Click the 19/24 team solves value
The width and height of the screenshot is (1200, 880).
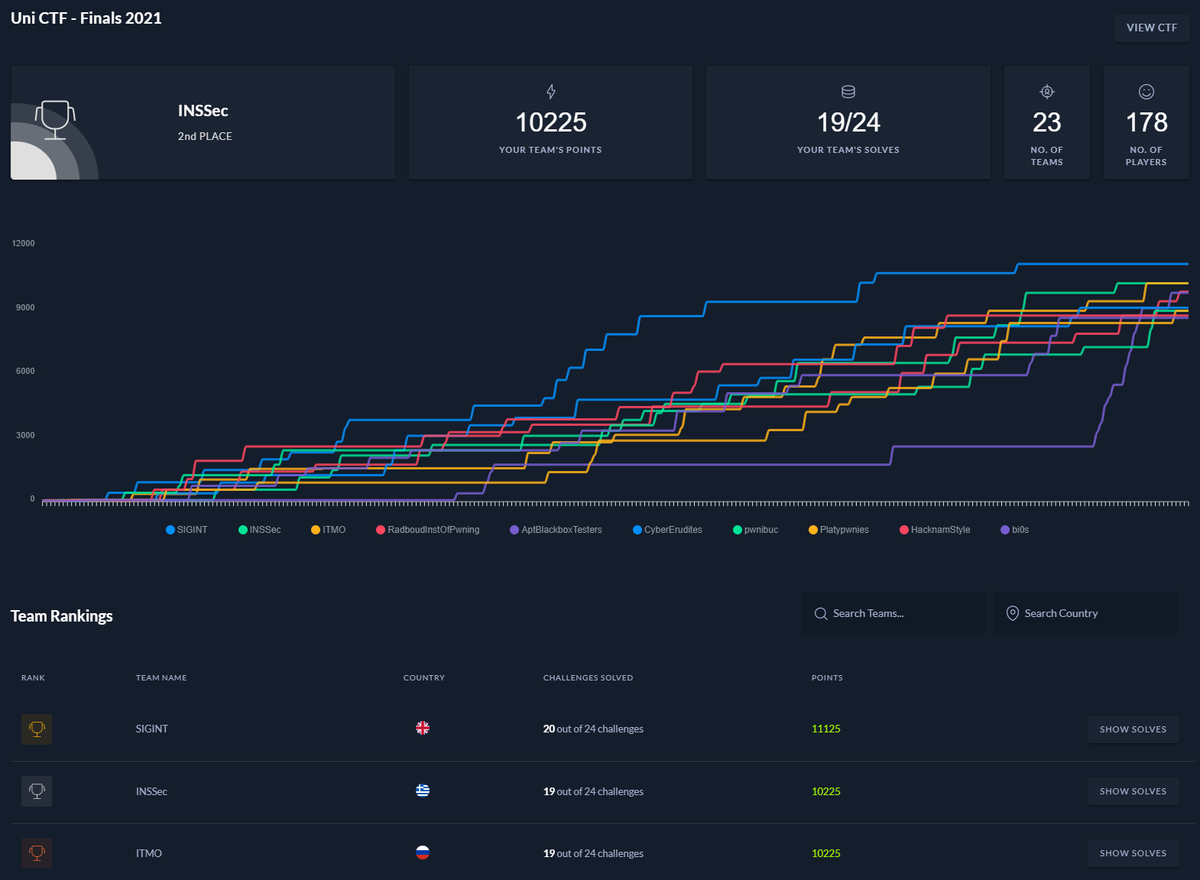(x=849, y=123)
